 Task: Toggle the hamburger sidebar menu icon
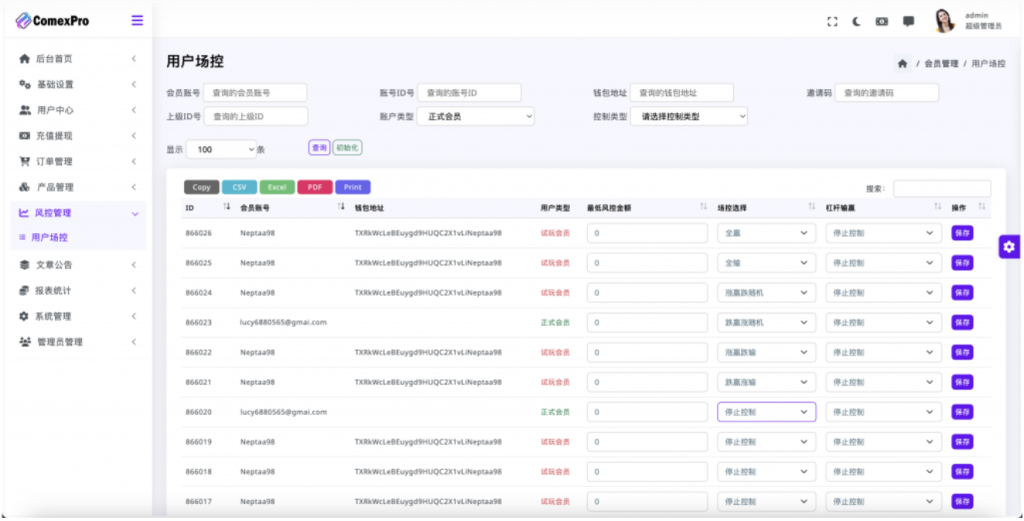[137, 20]
